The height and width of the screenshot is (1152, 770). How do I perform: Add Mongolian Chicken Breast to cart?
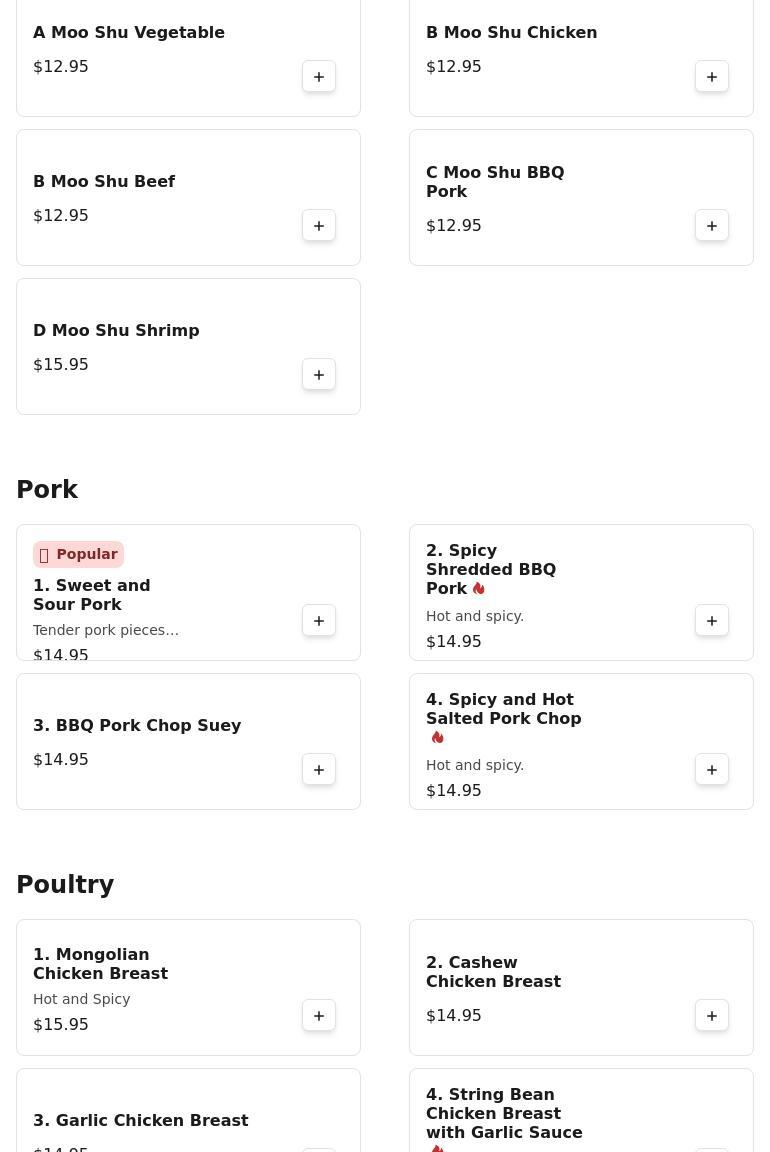tap(319, 1015)
